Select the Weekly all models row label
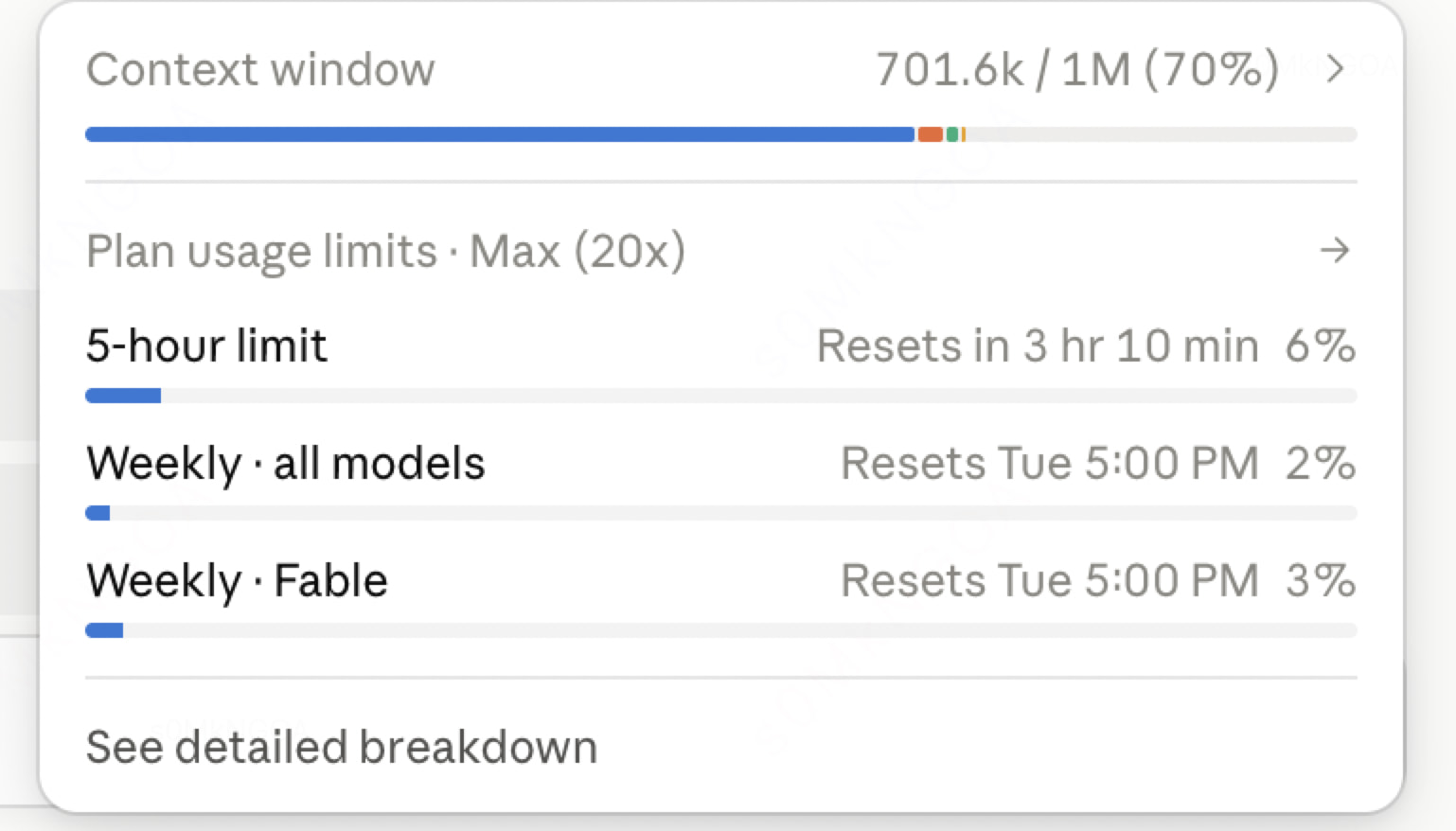1456x831 pixels. point(286,464)
